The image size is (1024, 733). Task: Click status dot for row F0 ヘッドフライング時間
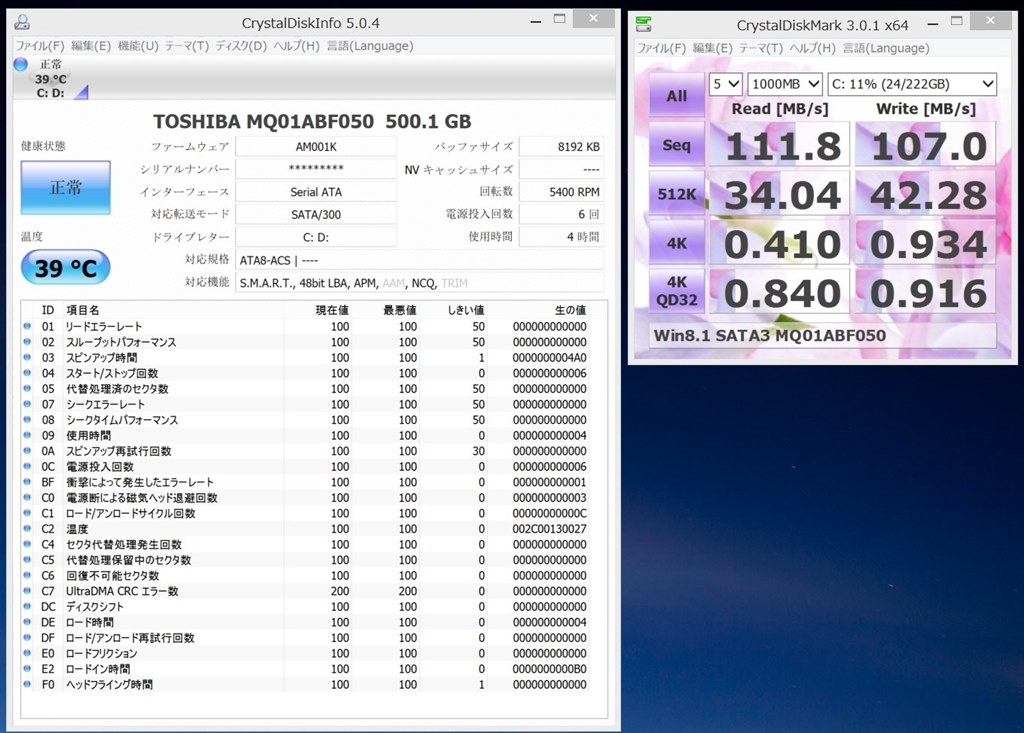[x=27, y=684]
